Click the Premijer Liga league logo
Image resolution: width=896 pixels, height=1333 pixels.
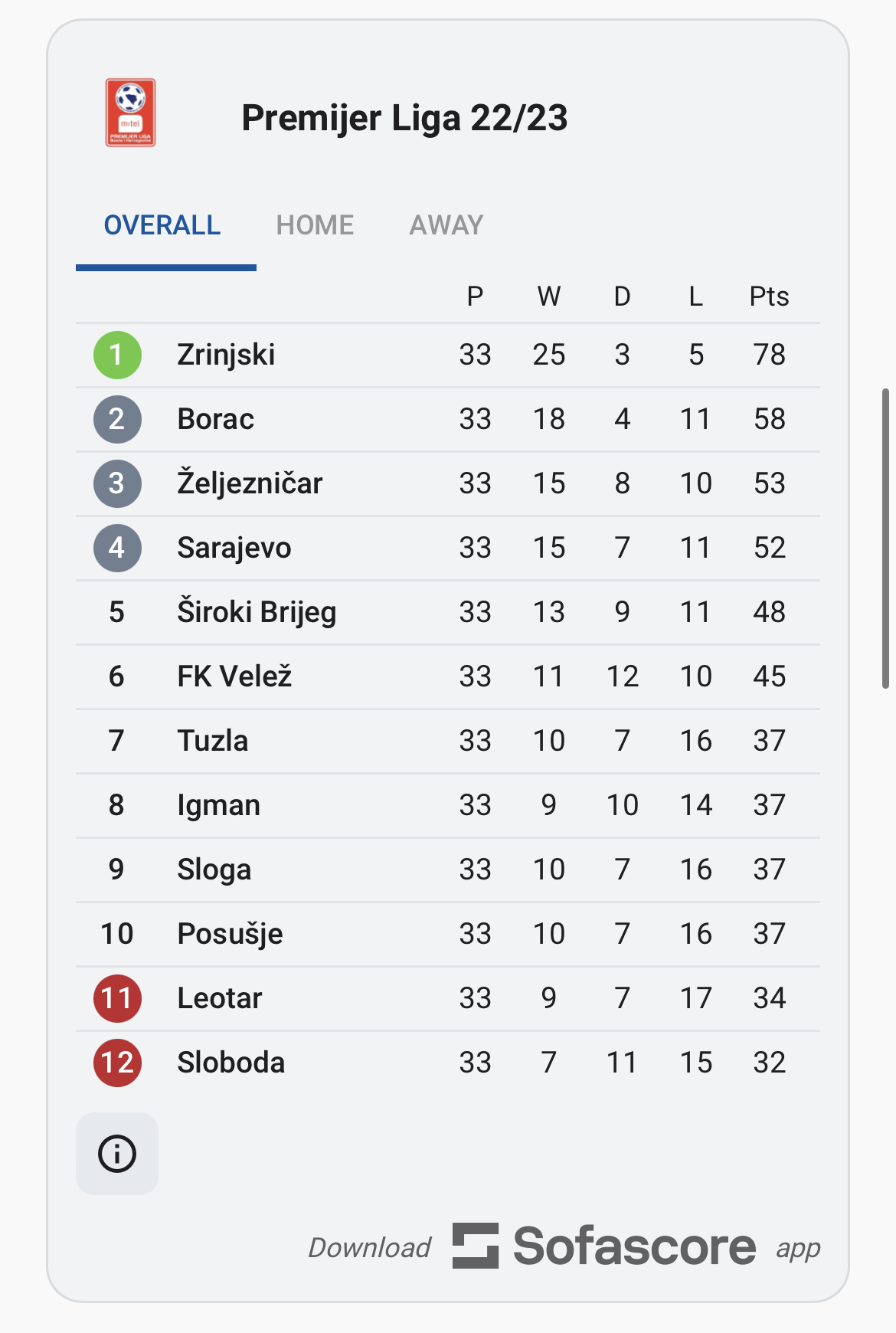[130, 113]
